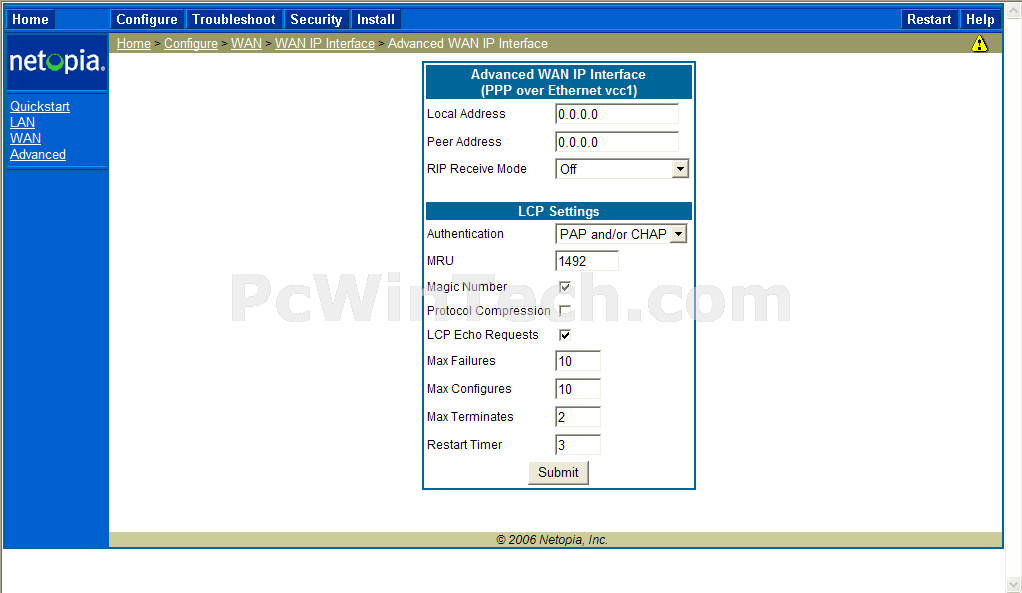Click the Submit button

click(x=558, y=472)
